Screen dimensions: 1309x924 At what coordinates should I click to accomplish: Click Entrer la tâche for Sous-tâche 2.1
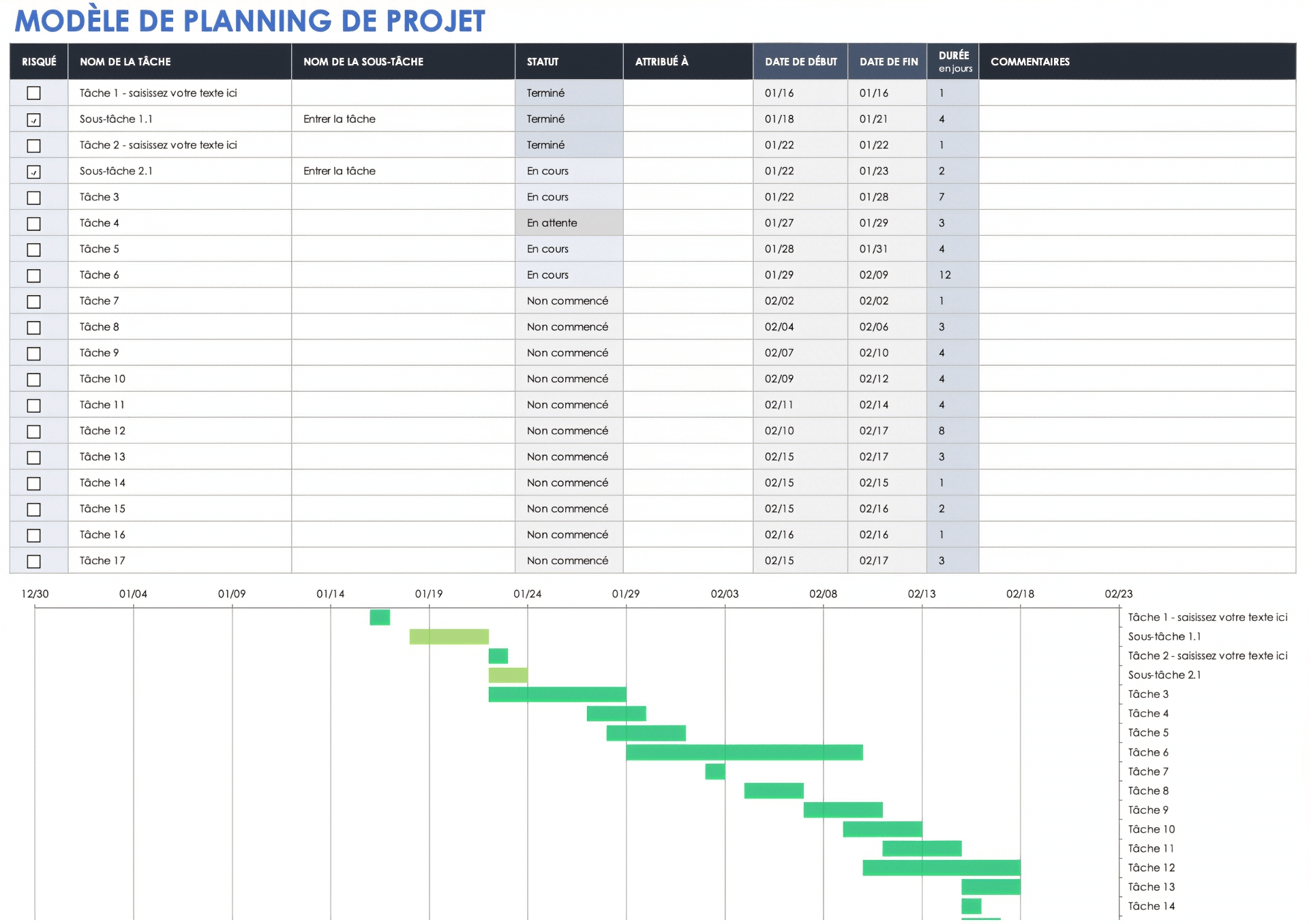point(403,171)
